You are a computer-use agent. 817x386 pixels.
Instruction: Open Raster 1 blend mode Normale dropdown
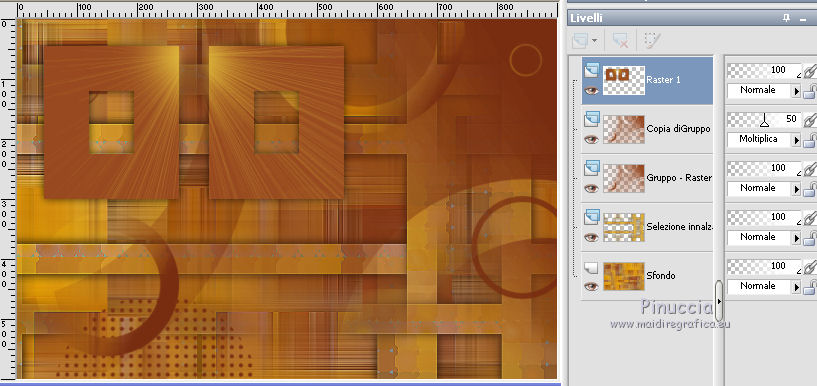764,91
